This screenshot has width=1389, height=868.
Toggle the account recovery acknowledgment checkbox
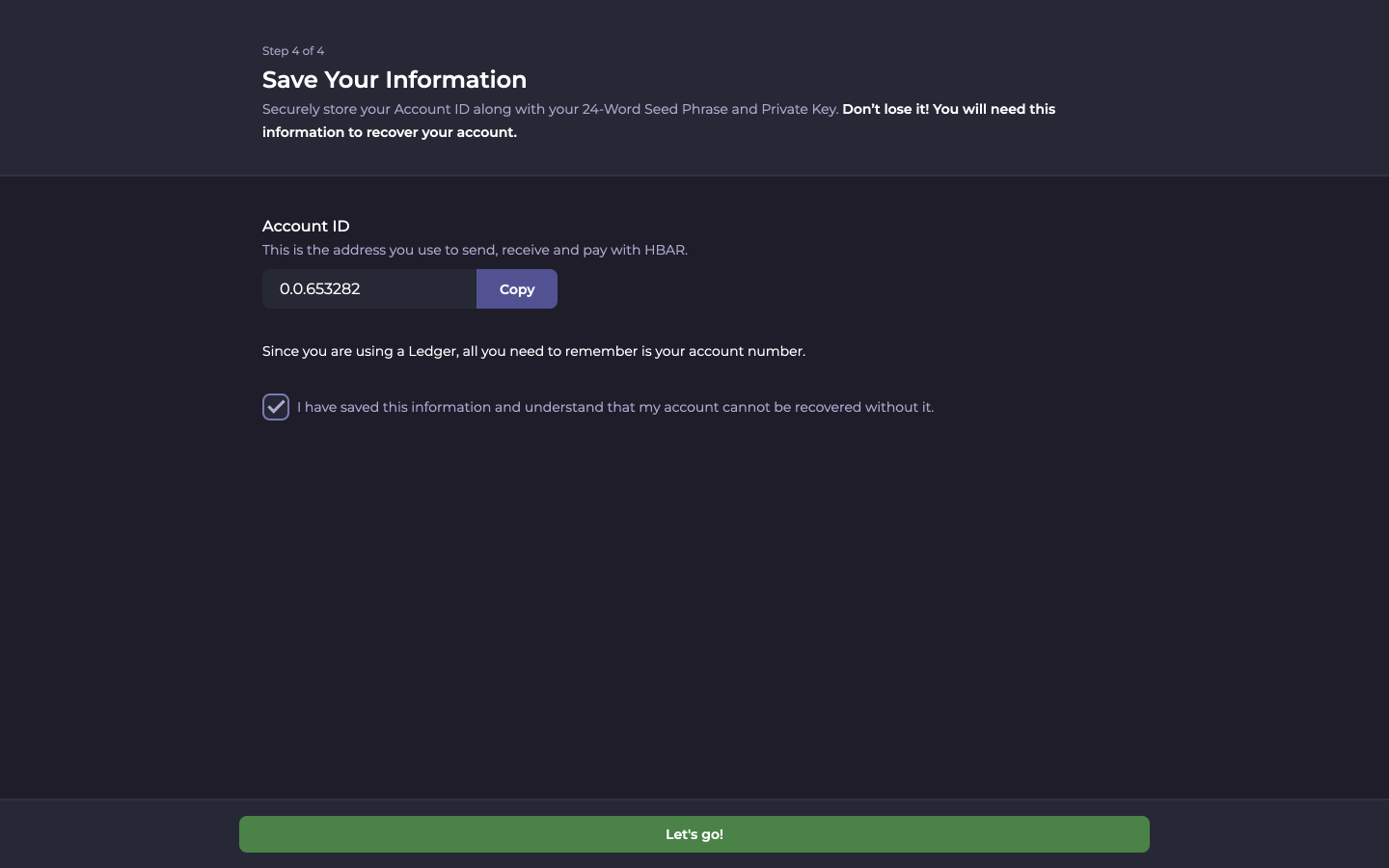click(276, 407)
